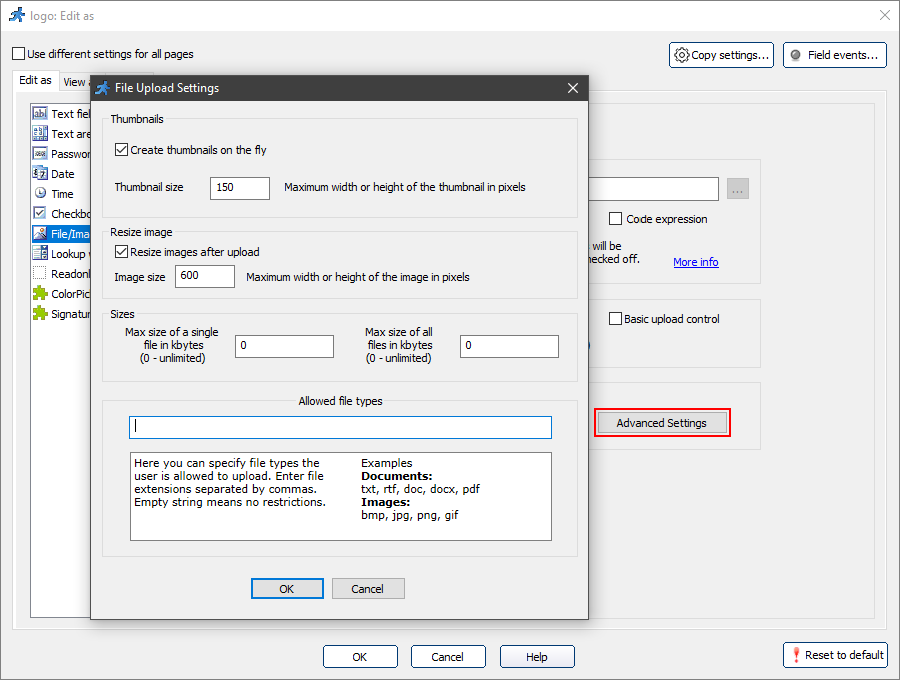Viewport: 900px width, 680px height.
Task: Uncheck Create thumbnails on the fly
Action: click(122, 150)
